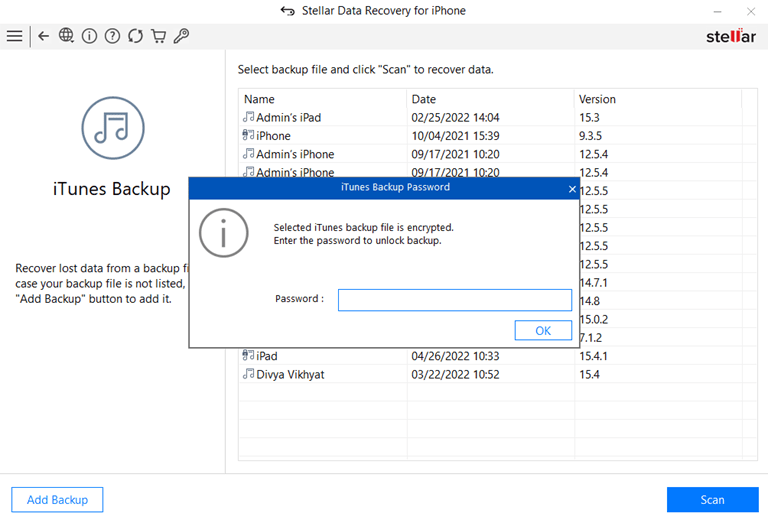Close the iTunes Backup Password dialog
The image size is (768, 523).
coord(572,188)
